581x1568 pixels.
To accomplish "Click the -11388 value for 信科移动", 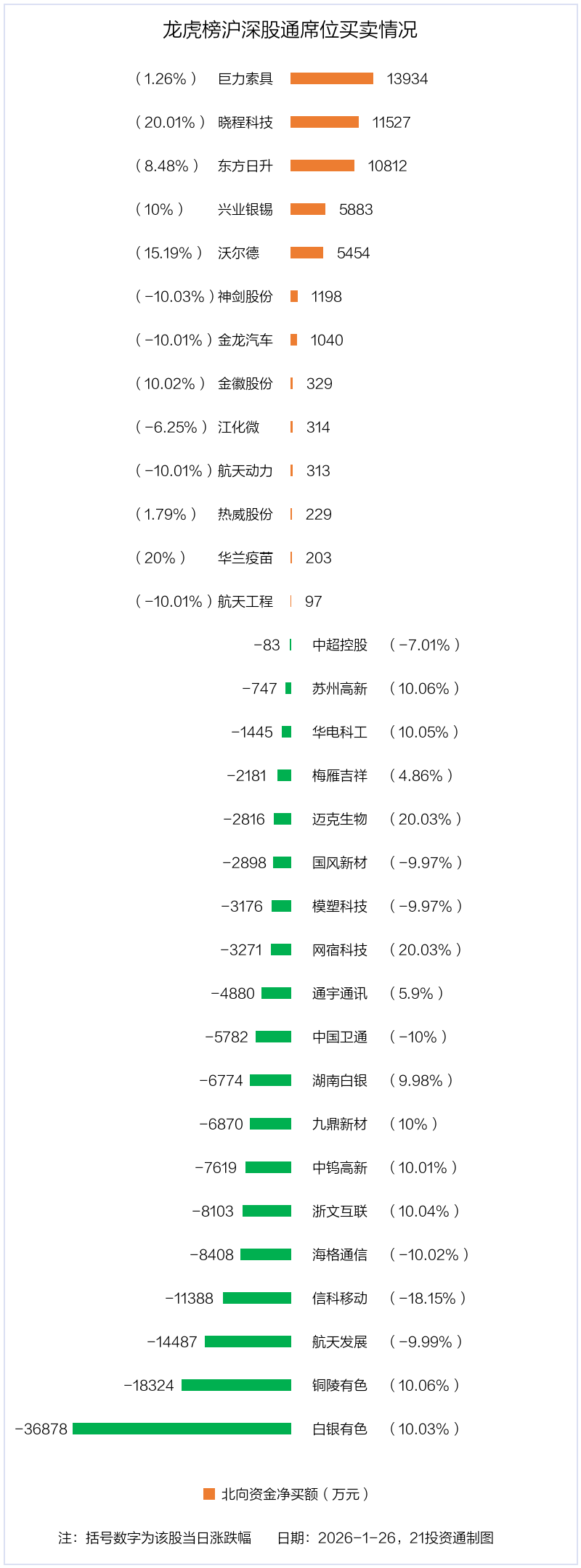I will [190, 1298].
